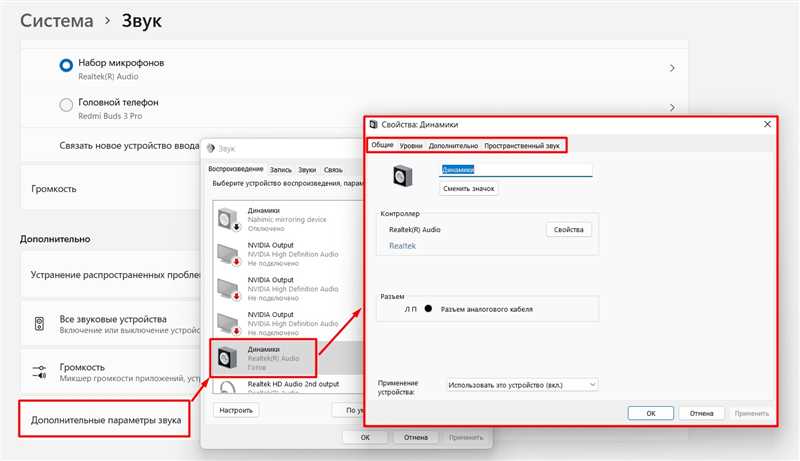Select the first NVIDIA Output monitor icon

coord(229,254)
